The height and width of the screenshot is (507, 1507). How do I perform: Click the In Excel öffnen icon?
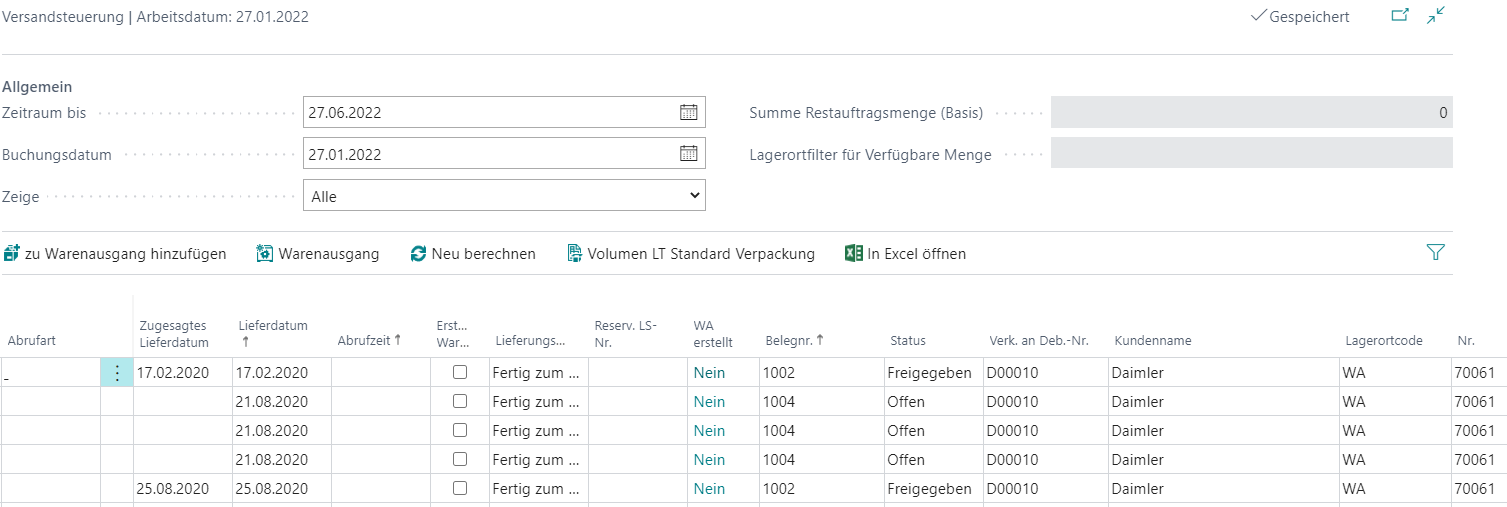click(853, 254)
